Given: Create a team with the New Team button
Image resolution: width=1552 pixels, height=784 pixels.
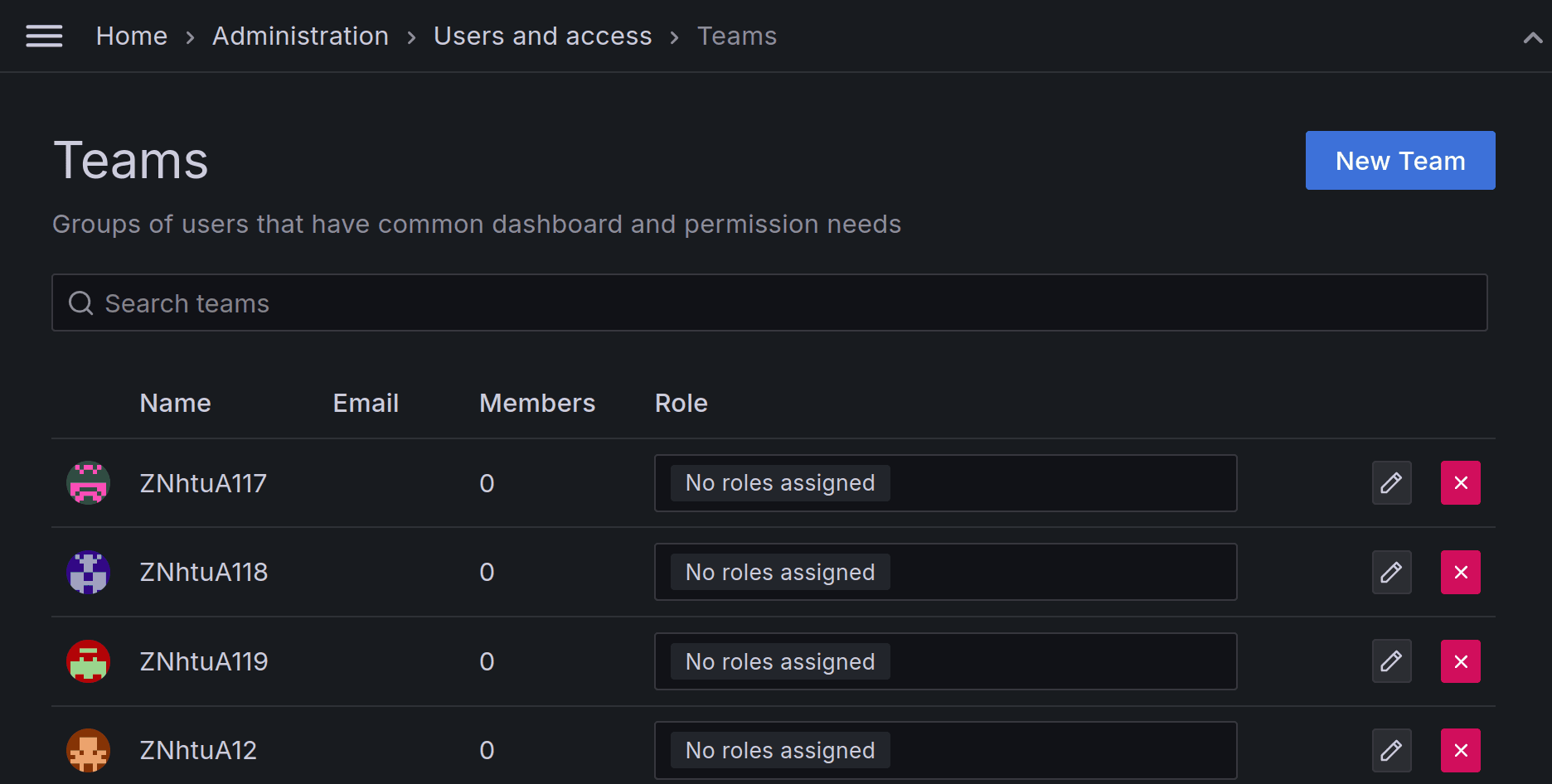Looking at the screenshot, I should point(1399,160).
